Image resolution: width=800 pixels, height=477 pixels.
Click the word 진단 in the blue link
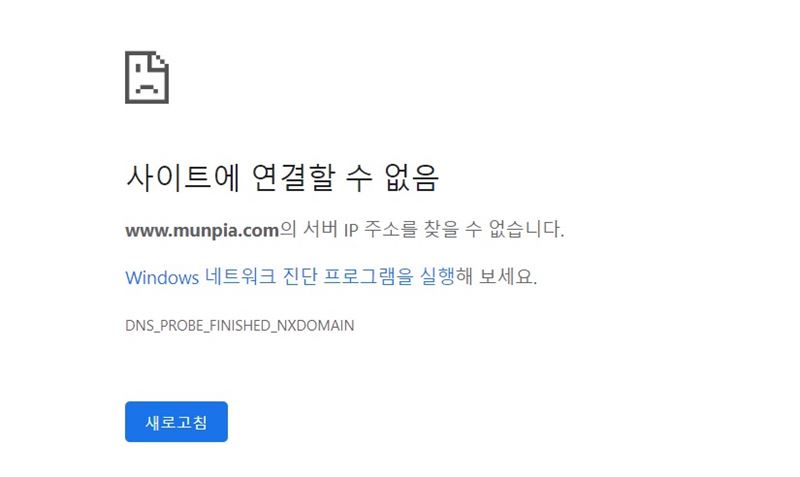pyautogui.click(x=300, y=277)
